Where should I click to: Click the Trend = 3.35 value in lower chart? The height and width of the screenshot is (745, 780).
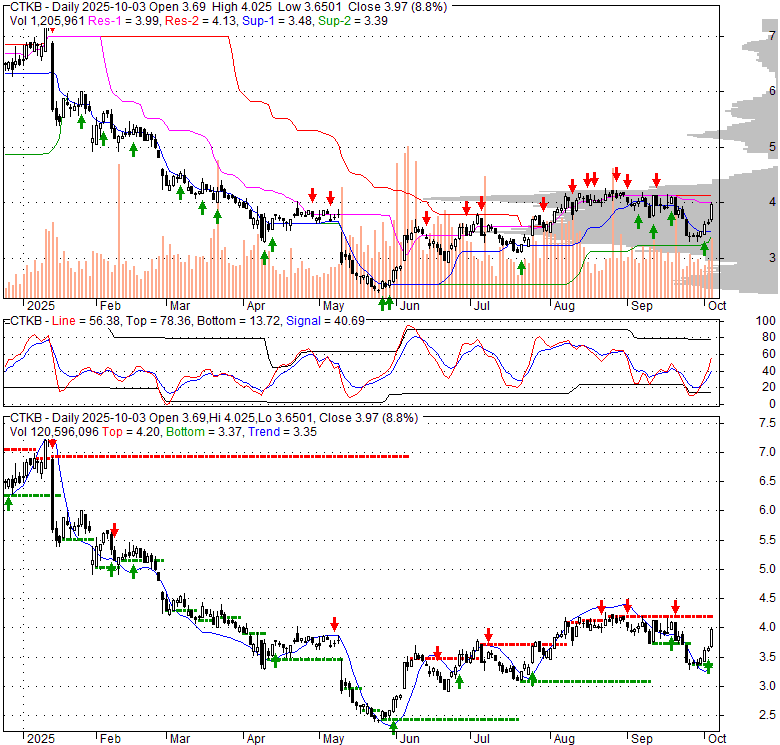(x=282, y=432)
